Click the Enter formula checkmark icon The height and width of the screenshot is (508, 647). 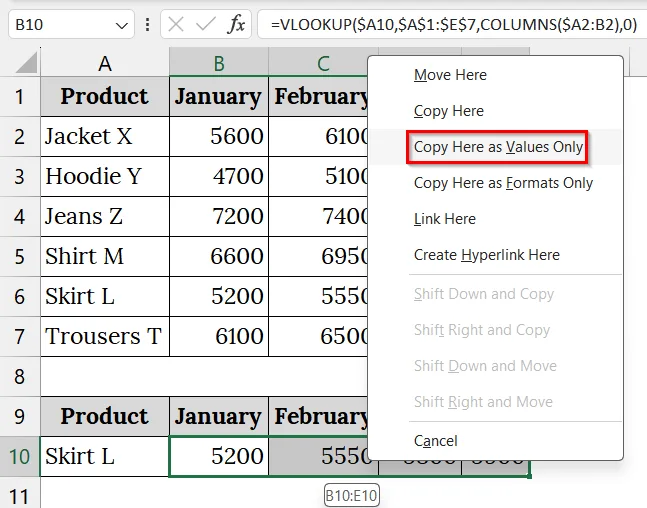tap(206, 25)
